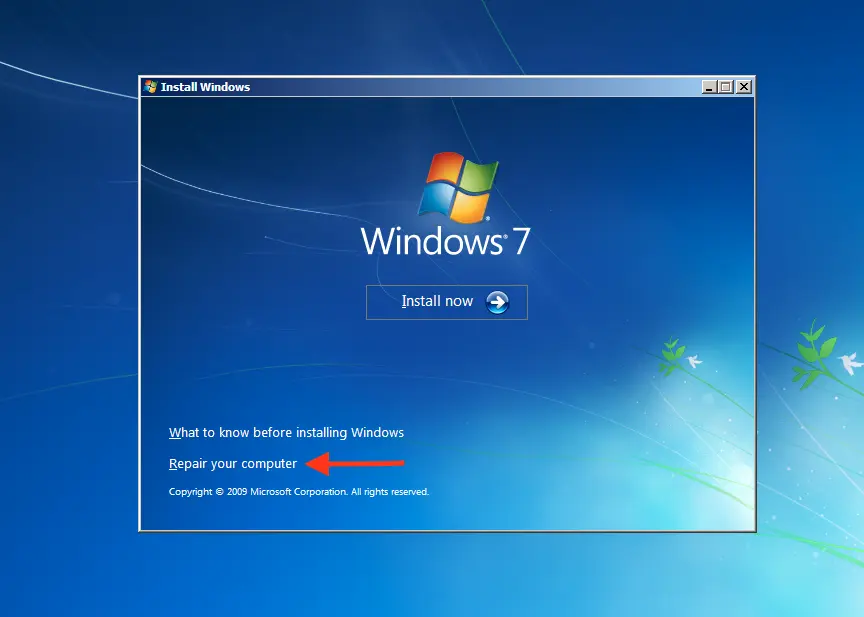Maximize the Install Windows dialog

click(726, 87)
